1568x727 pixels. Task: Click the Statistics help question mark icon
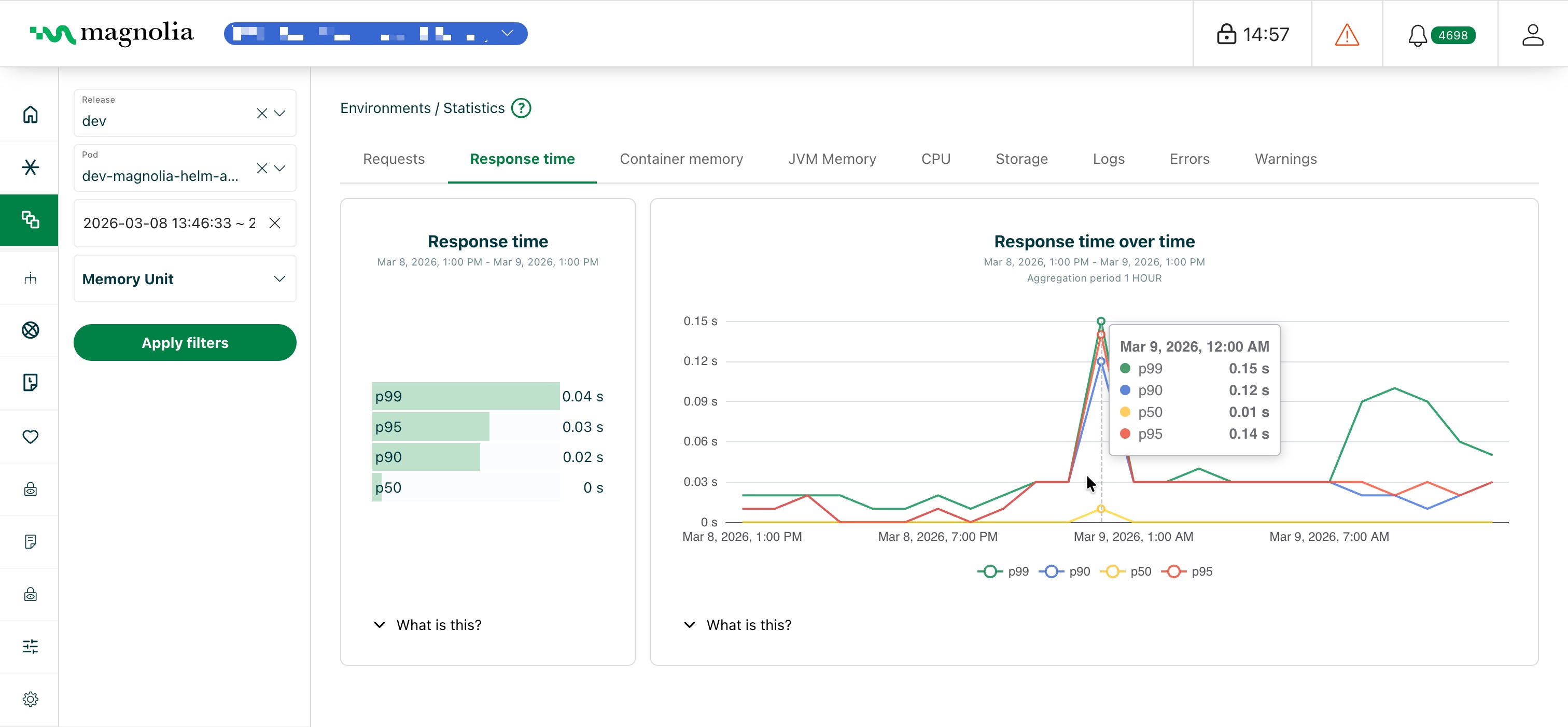point(521,108)
